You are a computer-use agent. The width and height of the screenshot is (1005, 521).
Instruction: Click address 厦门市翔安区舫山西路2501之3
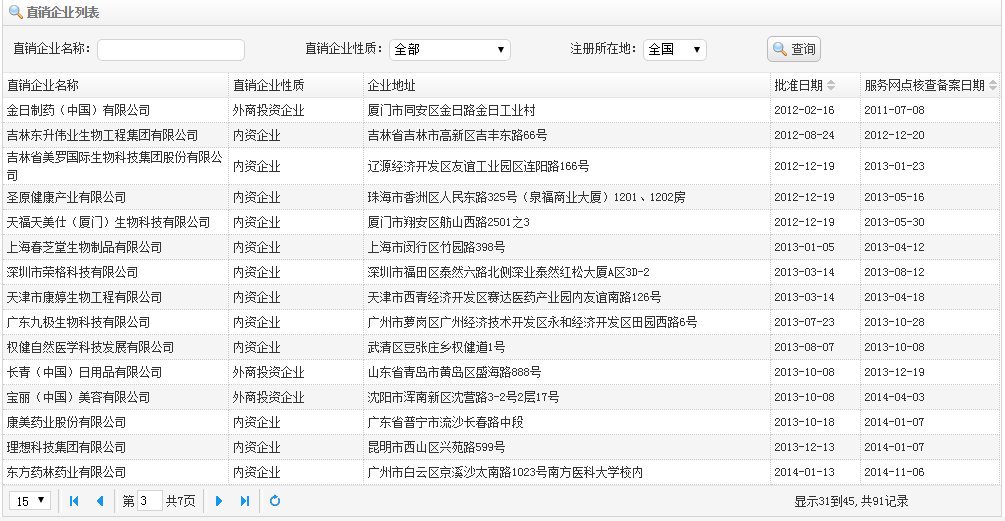pyautogui.click(x=448, y=222)
